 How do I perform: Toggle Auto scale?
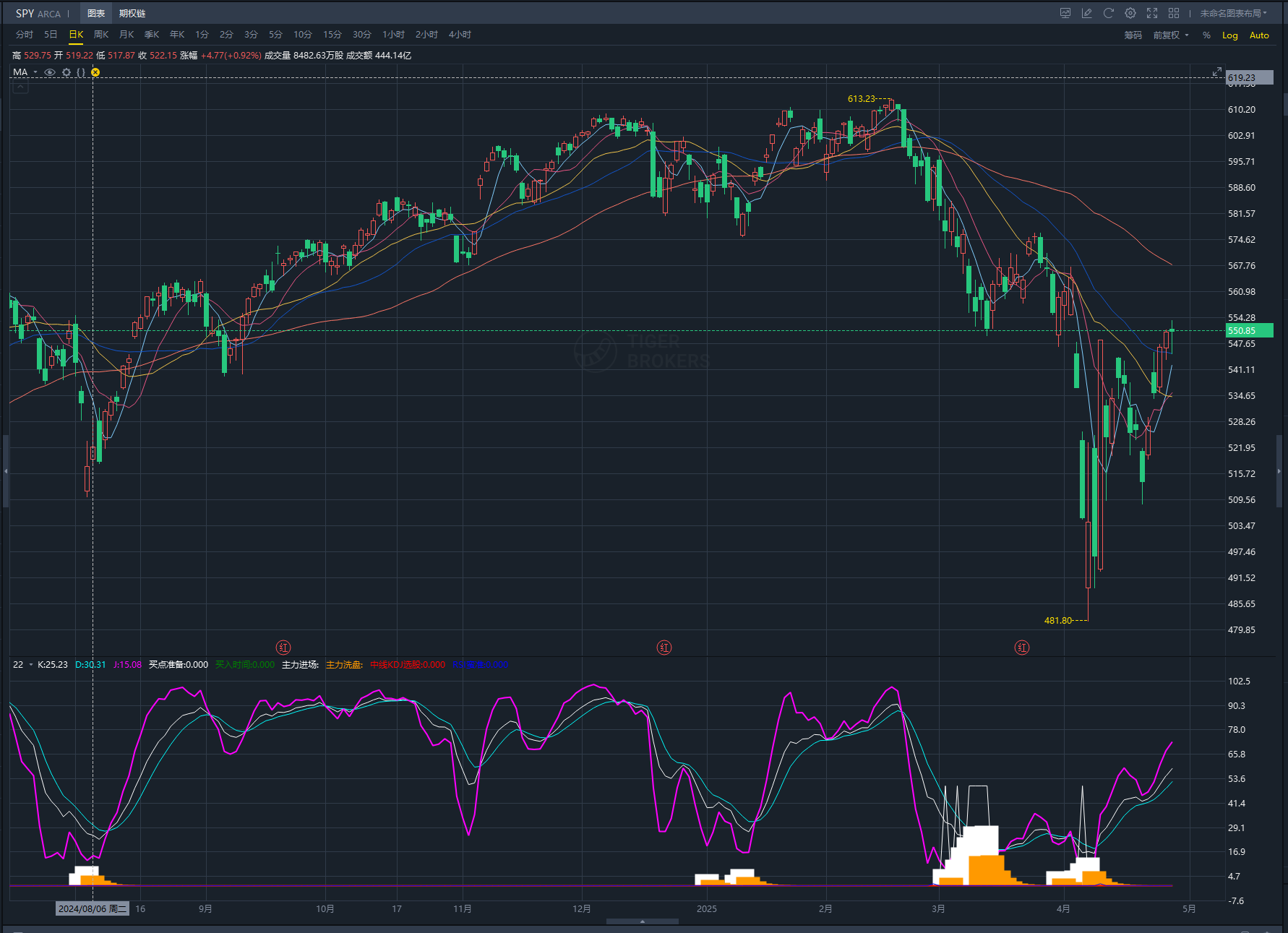1259,35
